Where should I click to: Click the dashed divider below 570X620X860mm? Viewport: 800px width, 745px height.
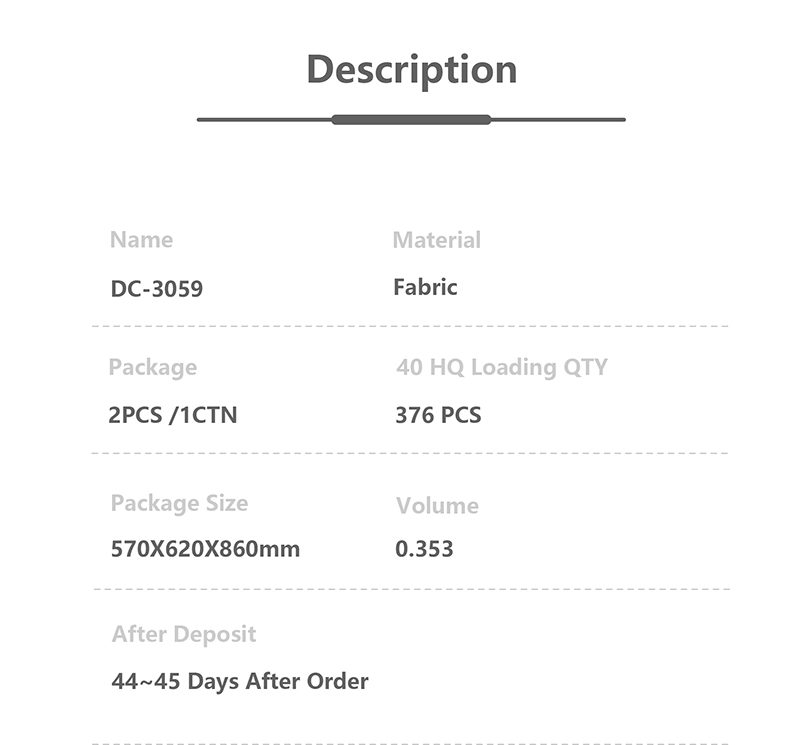click(410, 589)
